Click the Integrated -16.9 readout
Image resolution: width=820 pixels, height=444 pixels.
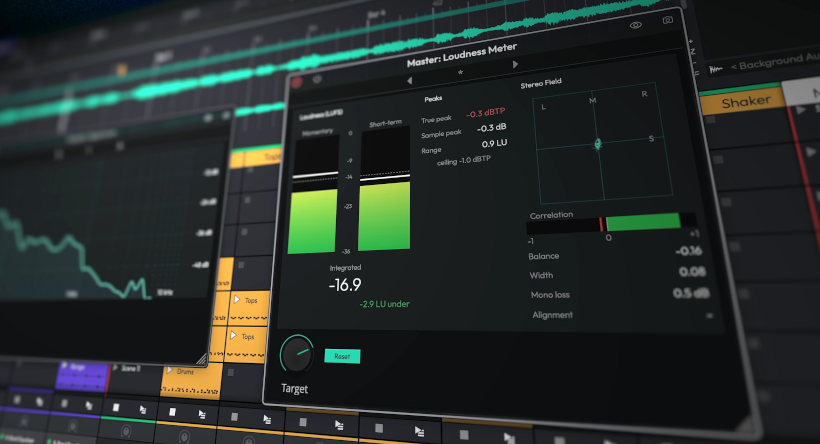(x=345, y=284)
